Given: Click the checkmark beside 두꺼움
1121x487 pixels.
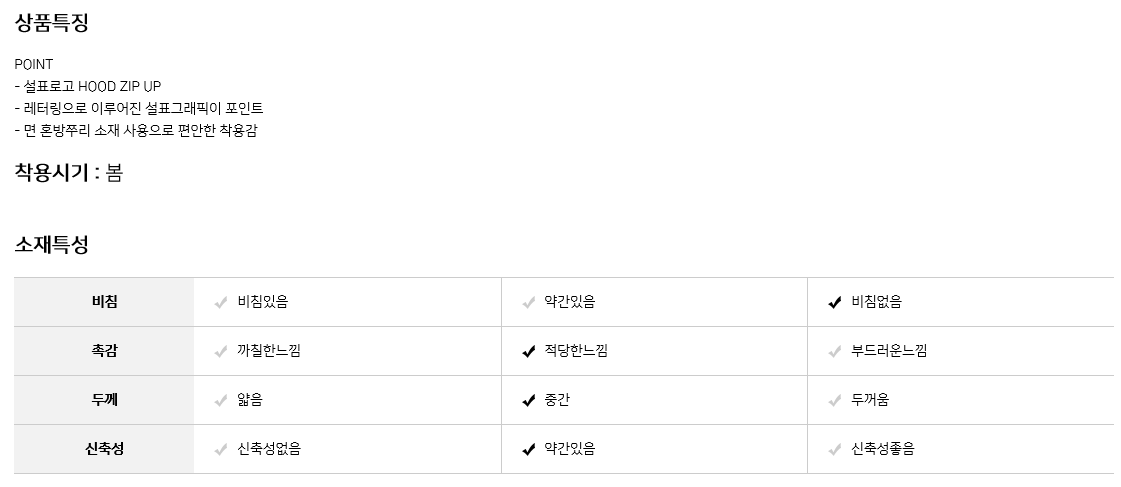Looking at the screenshot, I should tap(835, 400).
